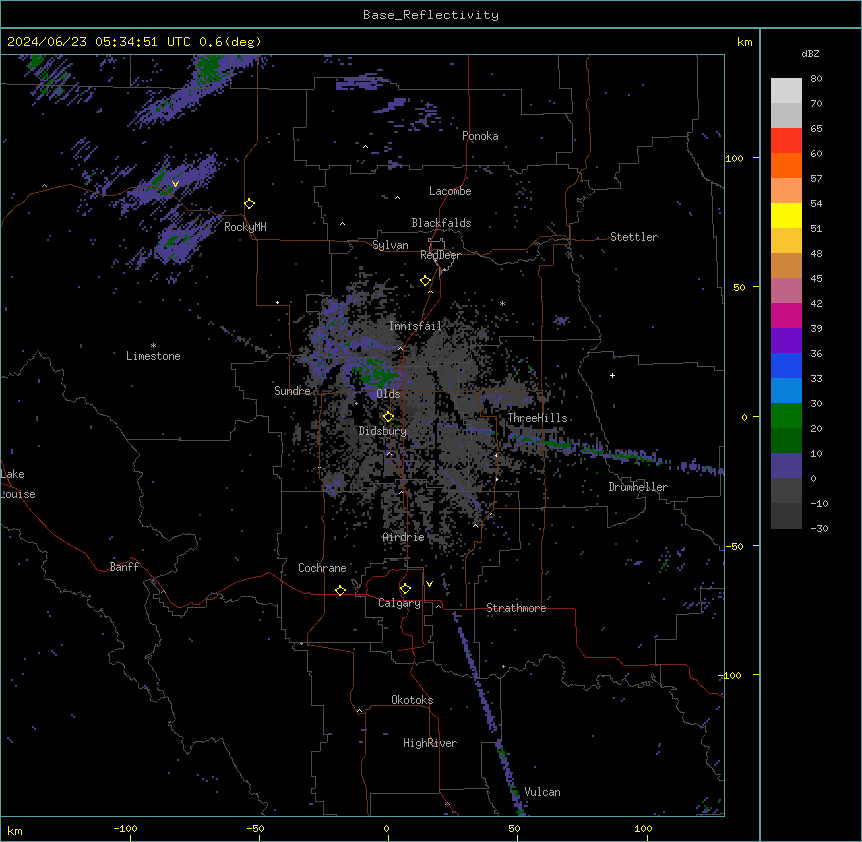The image size is (862, 842).
Task: Click the Lake Louise label
Action: click(x=18, y=484)
